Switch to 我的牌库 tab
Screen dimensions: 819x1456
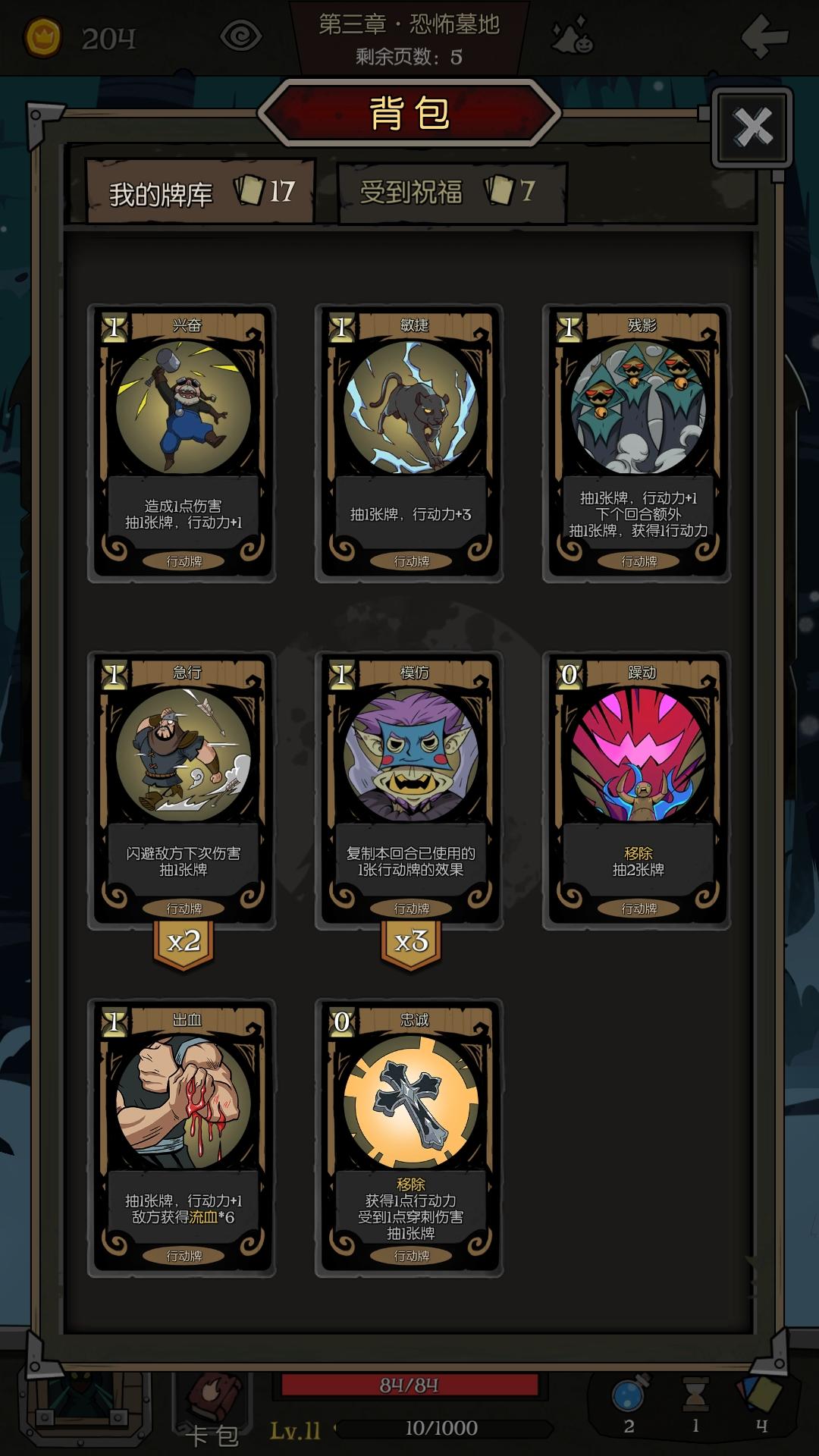(x=200, y=192)
